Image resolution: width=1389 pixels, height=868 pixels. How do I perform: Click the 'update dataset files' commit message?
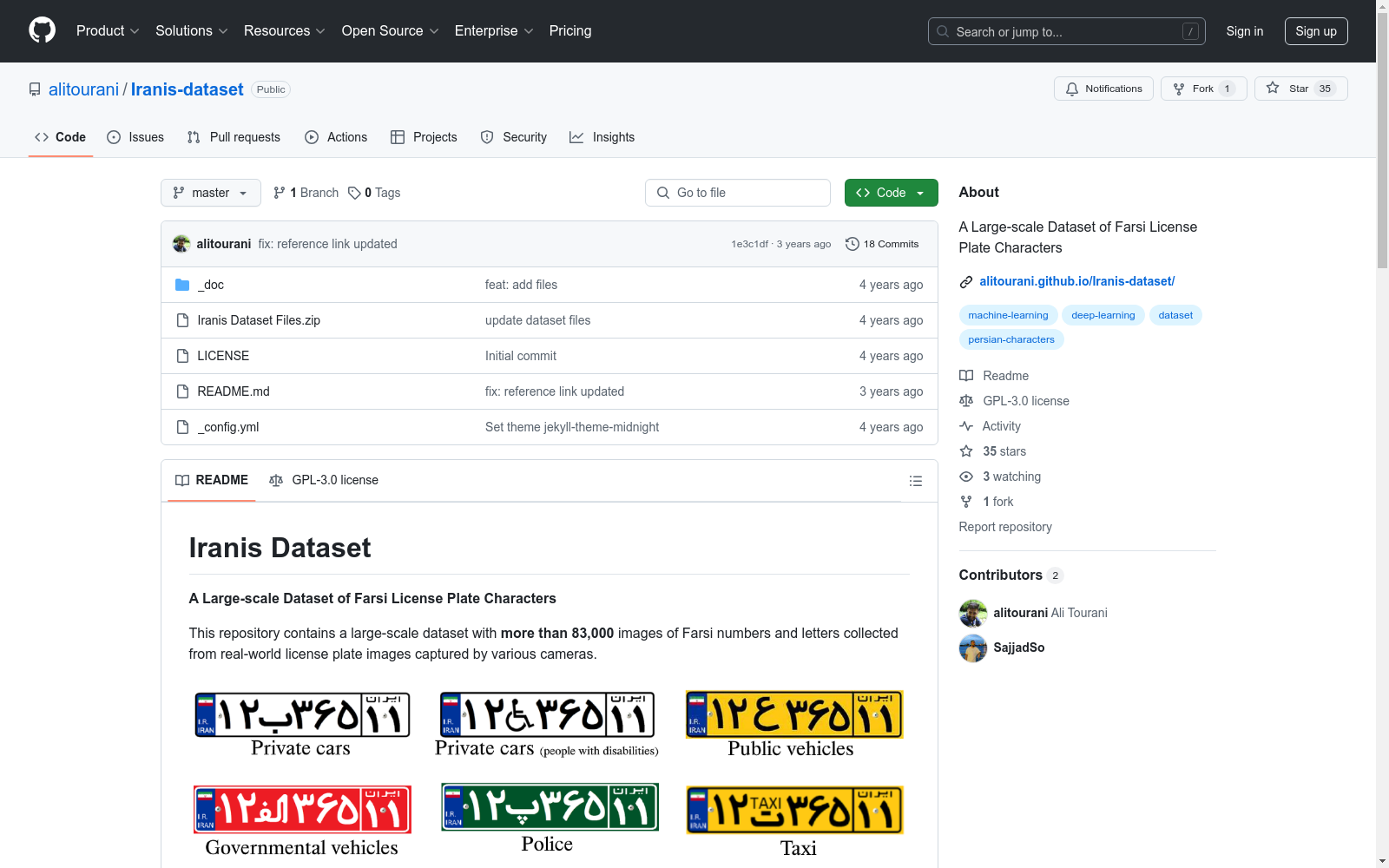tap(537, 320)
